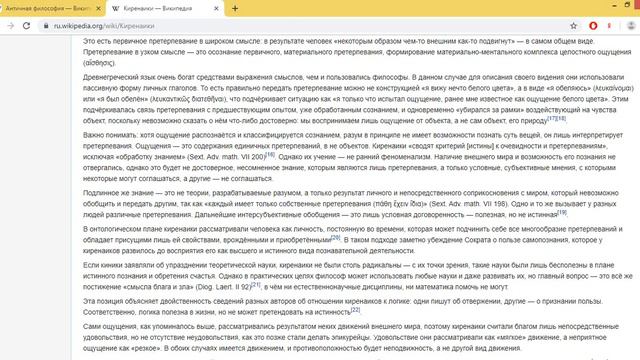Click the Wikipedia favicon on the active tab

[x=116, y=8]
